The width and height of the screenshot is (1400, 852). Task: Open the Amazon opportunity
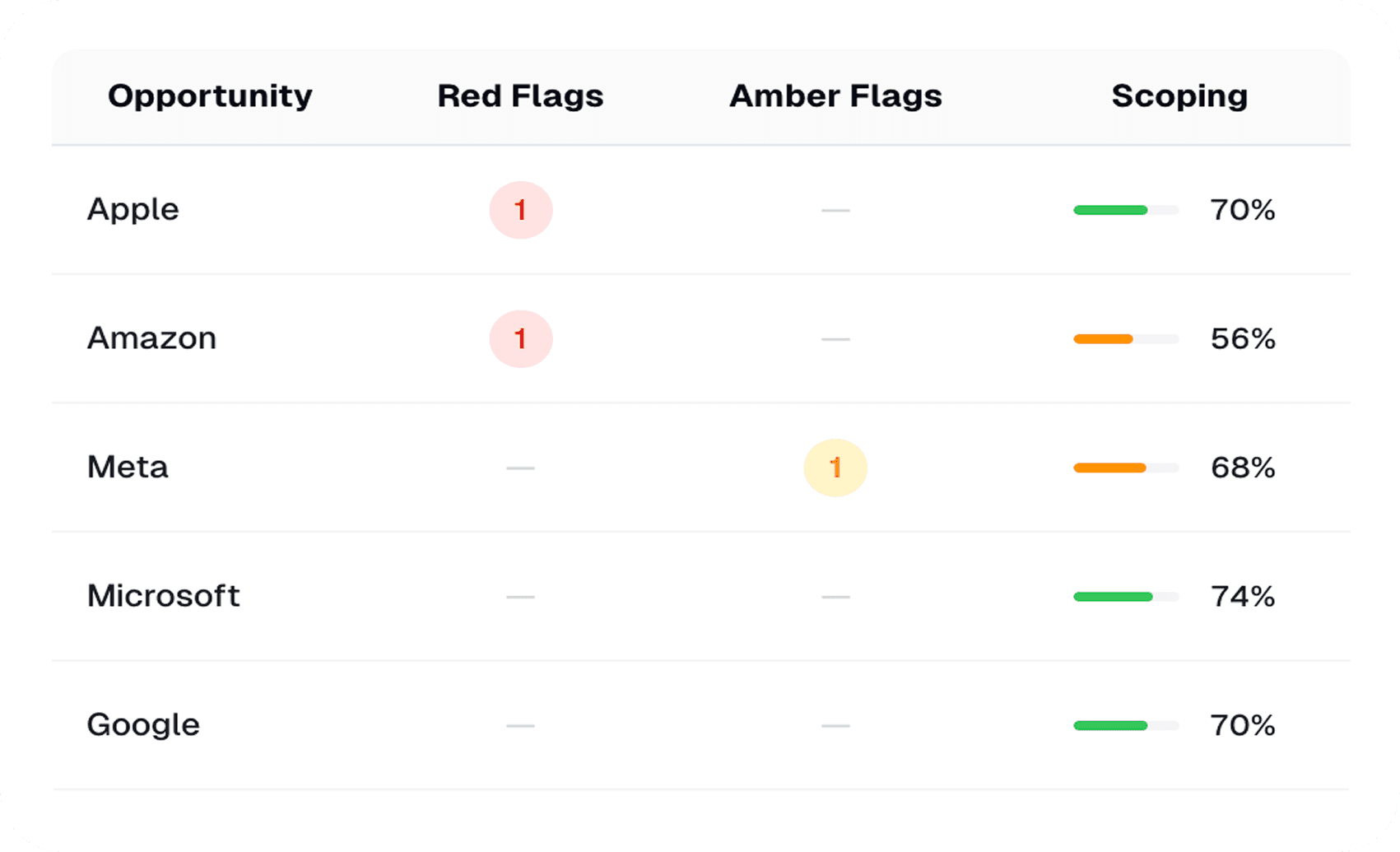pyautogui.click(x=151, y=338)
